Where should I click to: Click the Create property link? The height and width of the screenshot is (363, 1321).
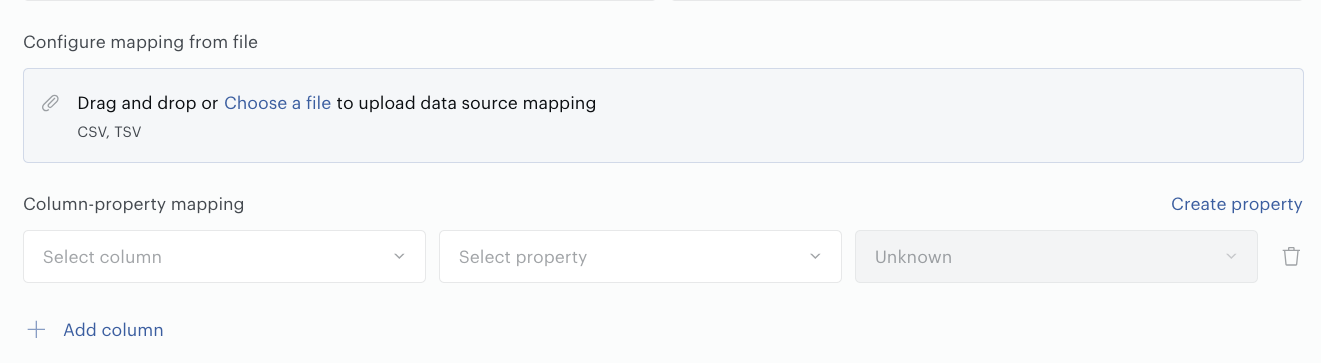coord(1236,204)
